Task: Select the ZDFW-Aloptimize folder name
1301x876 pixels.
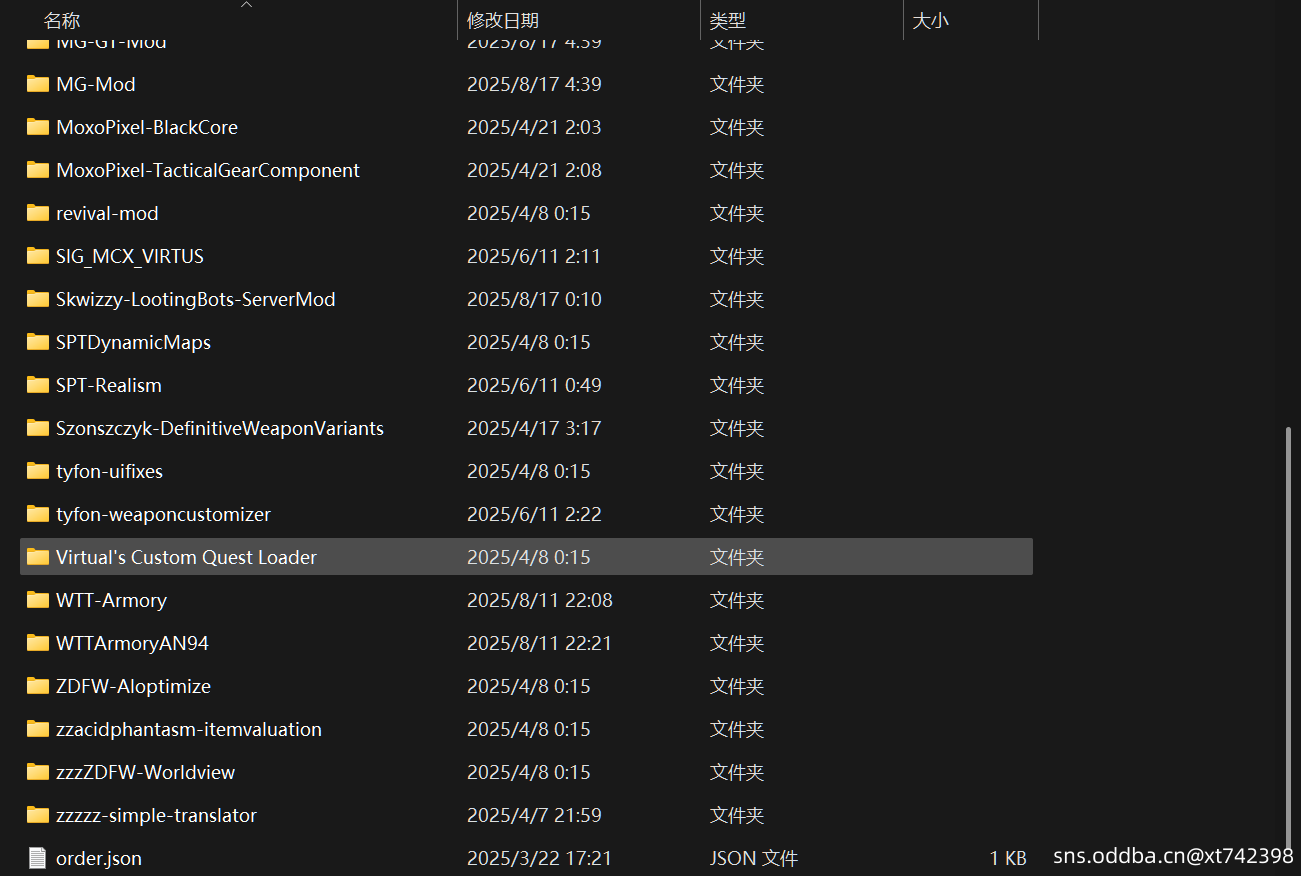Action: (x=133, y=686)
